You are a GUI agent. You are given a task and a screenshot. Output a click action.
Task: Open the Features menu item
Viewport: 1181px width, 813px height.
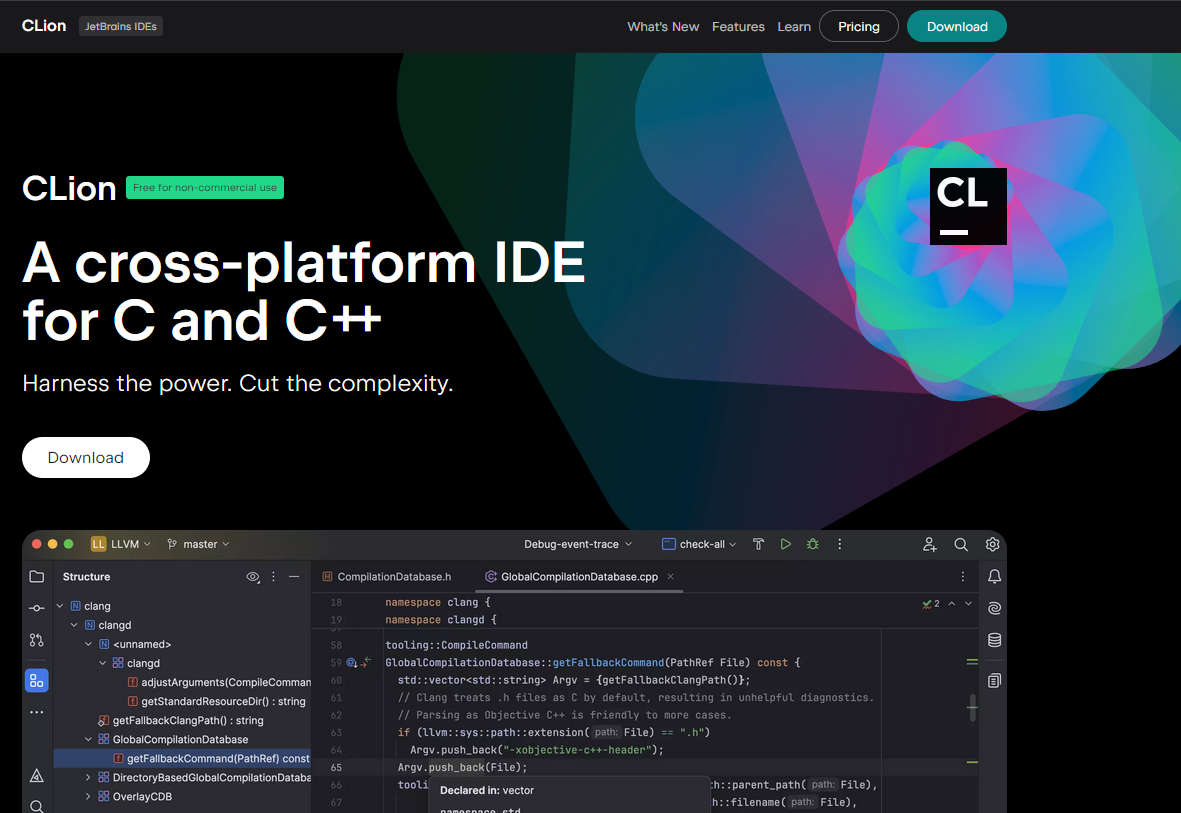click(738, 26)
